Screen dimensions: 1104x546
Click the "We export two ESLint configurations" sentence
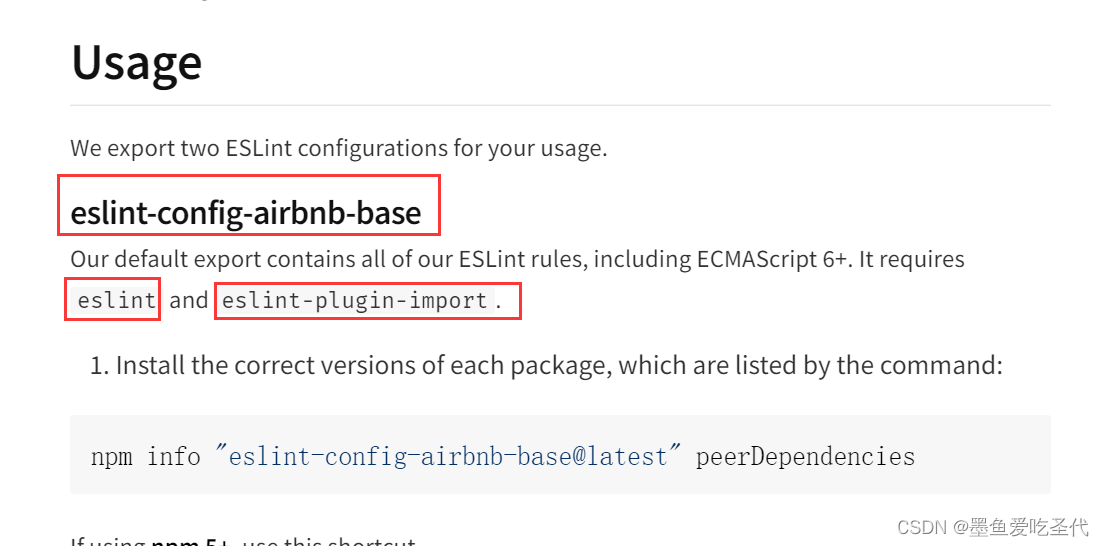[x=339, y=149]
